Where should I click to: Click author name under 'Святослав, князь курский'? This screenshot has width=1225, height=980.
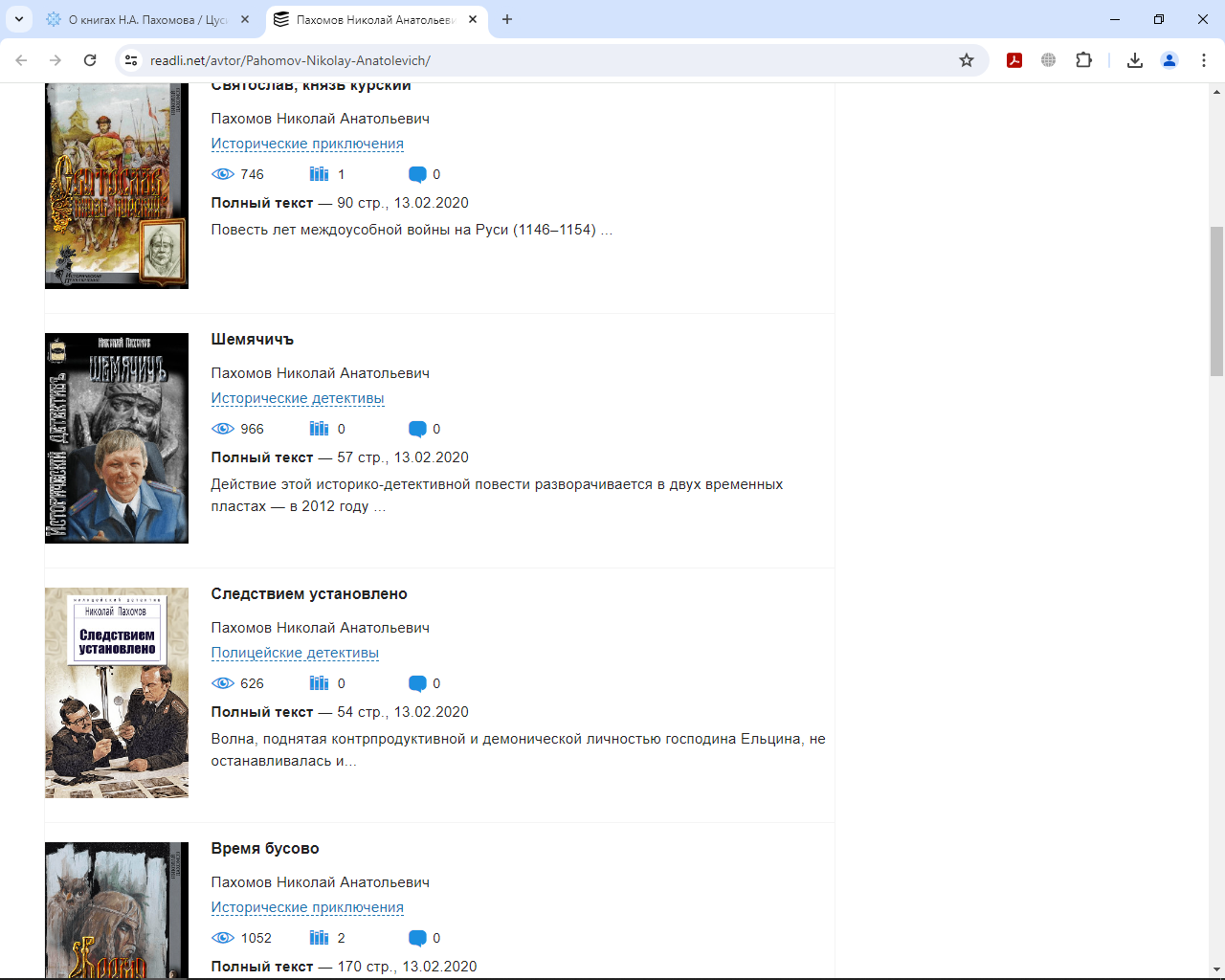pos(320,119)
